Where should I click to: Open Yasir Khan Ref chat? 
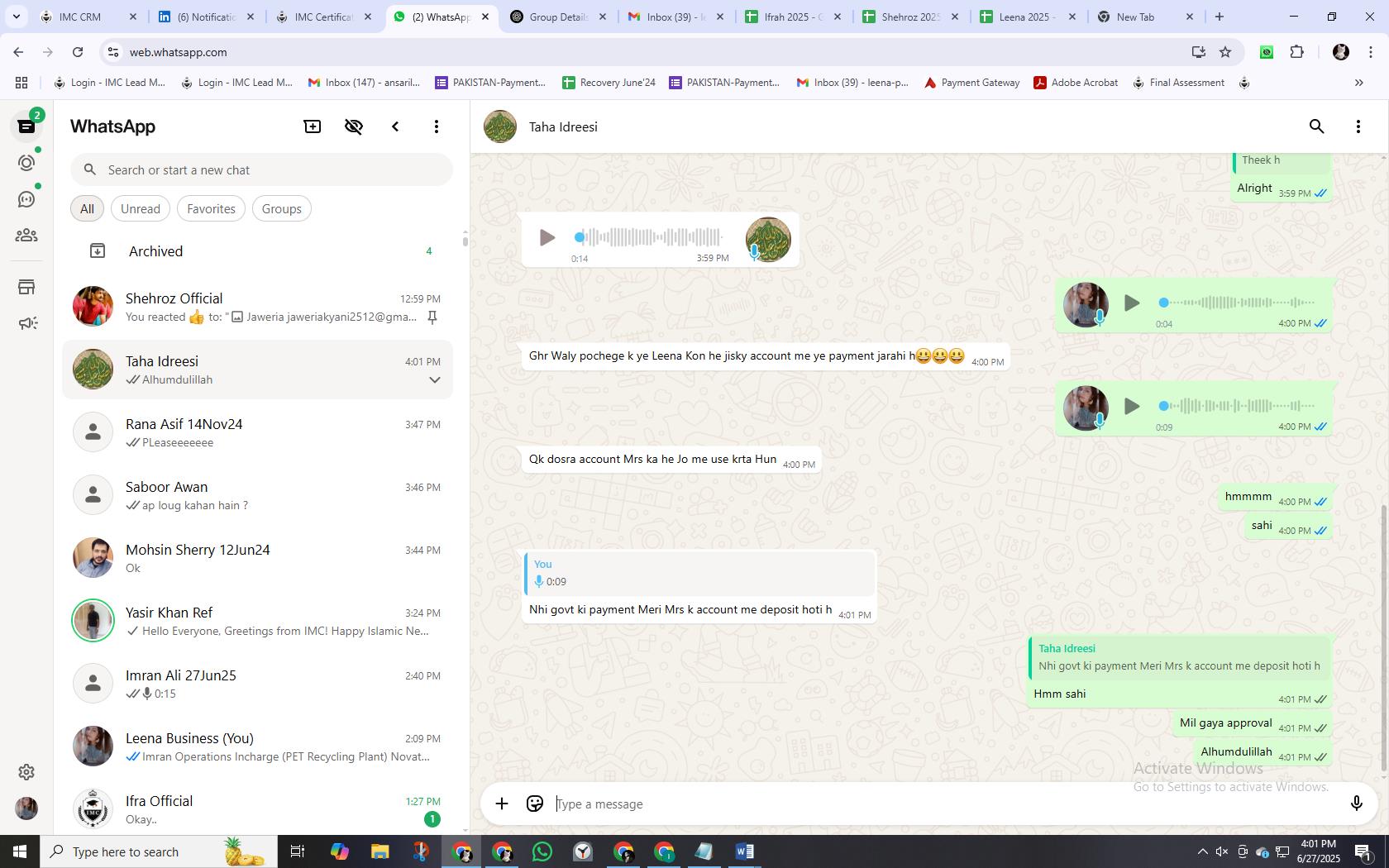click(x=258, y=621)
